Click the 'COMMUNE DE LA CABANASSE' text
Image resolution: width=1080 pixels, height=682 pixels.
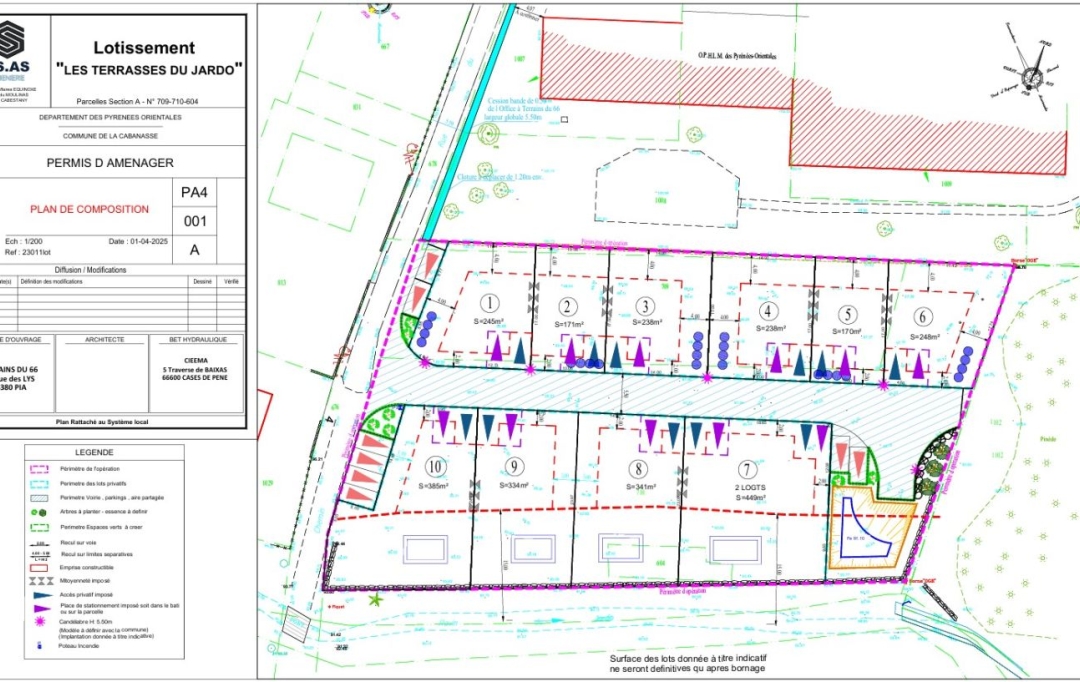pyautogui.click(x=110, y=136)
